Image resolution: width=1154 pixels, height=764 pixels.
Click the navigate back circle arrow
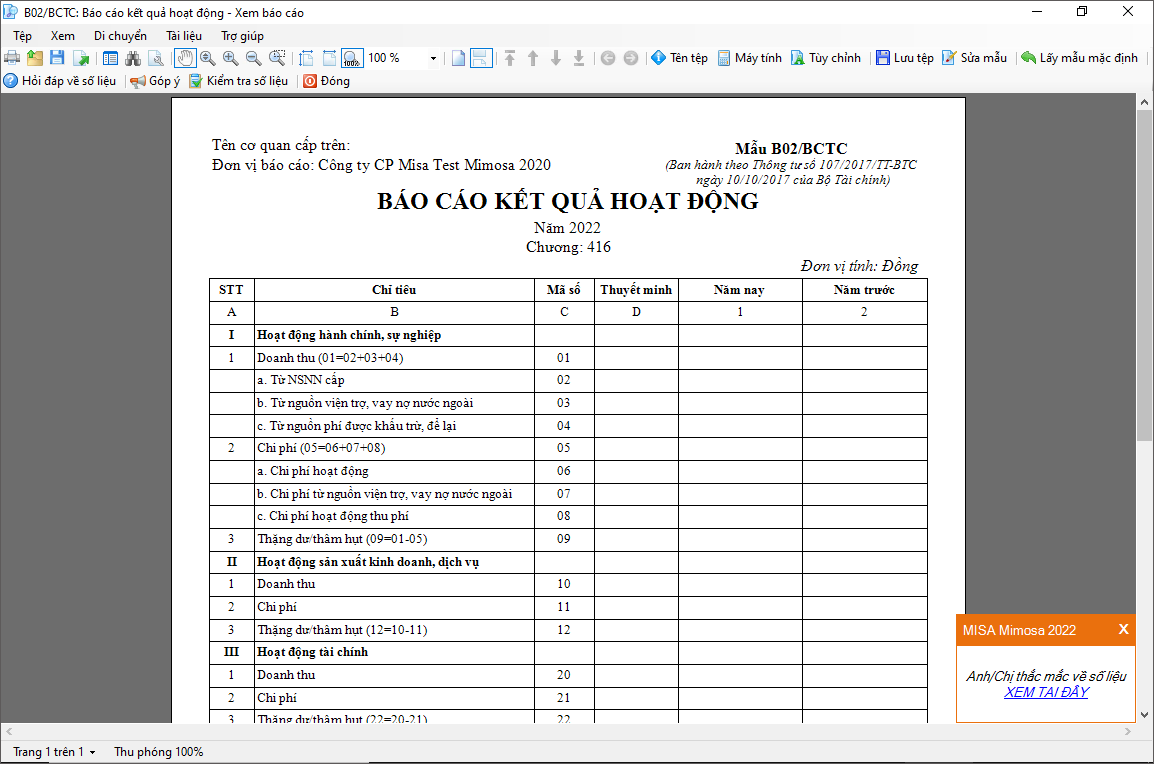click(x=608, y=58)
